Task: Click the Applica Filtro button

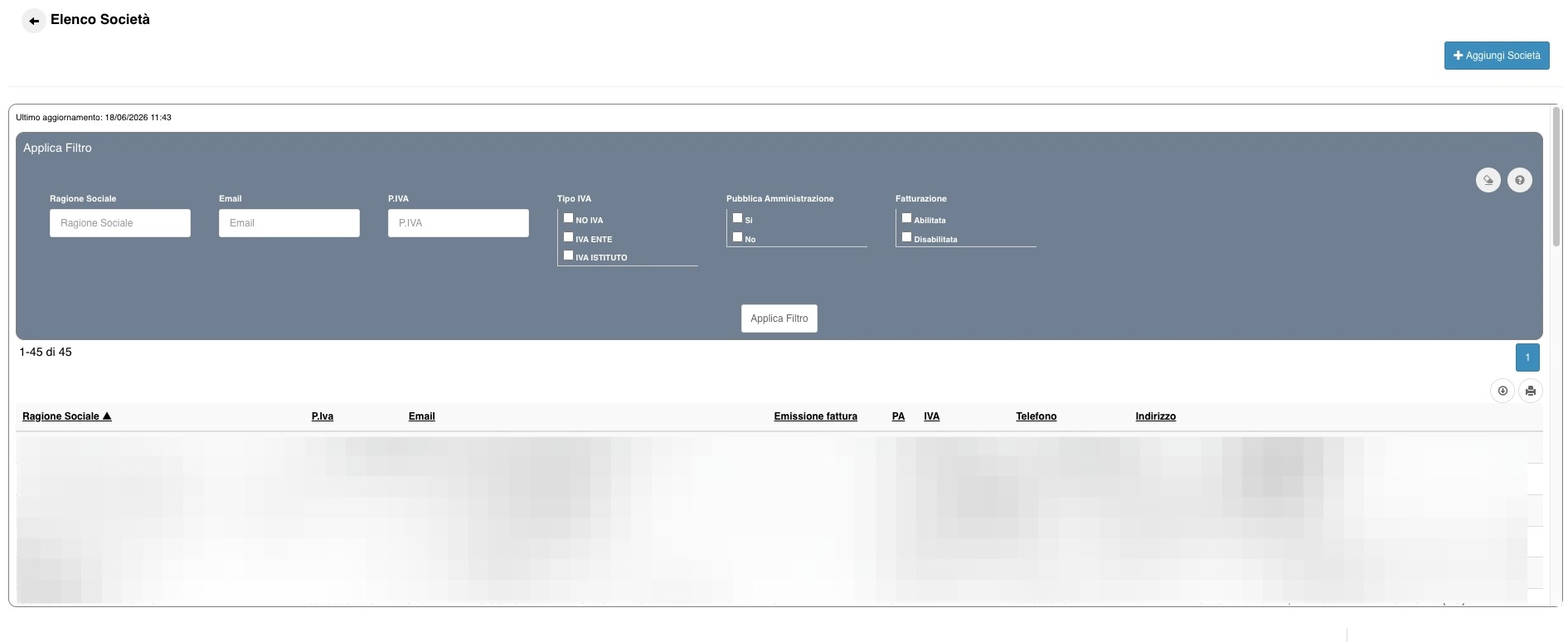Action: (779, 319)
